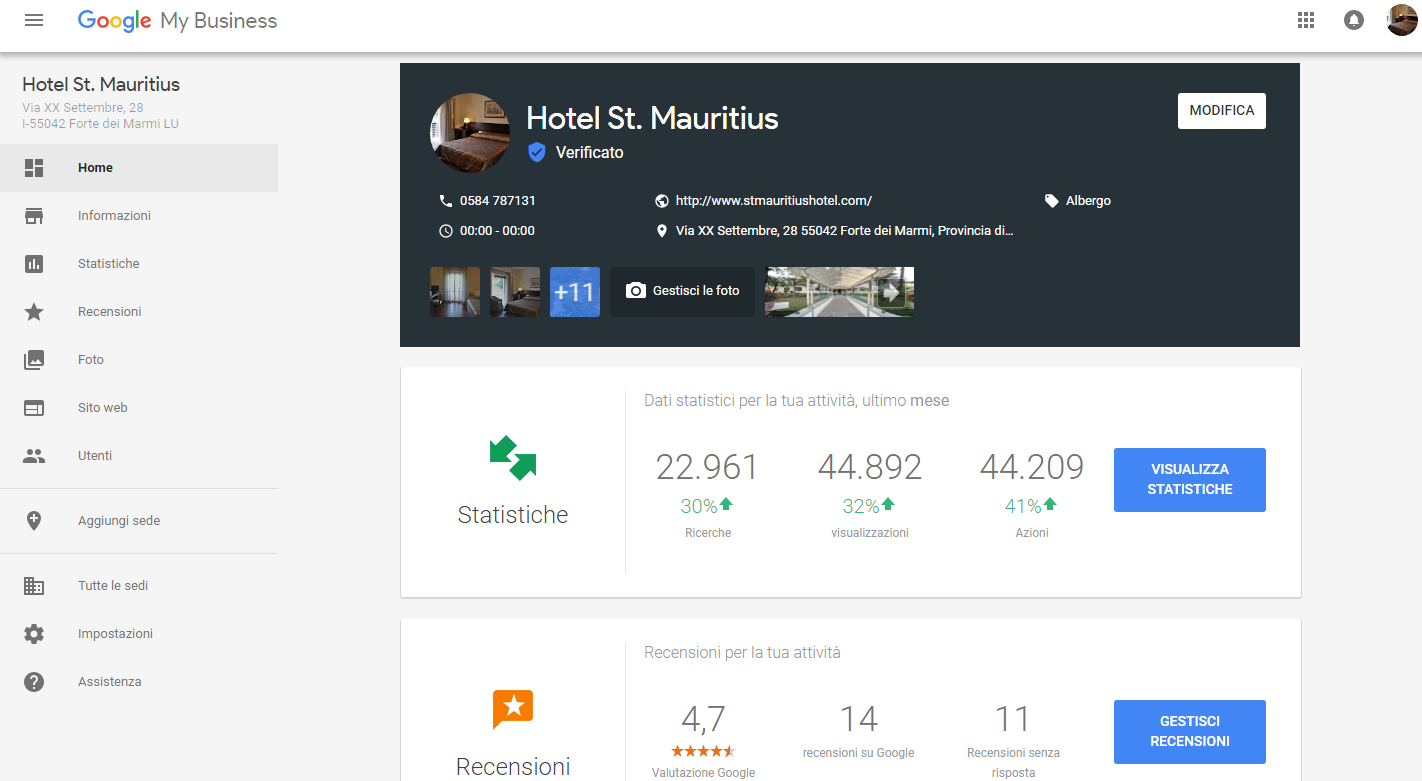
Task: Open the account profile avatar
Action: tap(1402, 20)
